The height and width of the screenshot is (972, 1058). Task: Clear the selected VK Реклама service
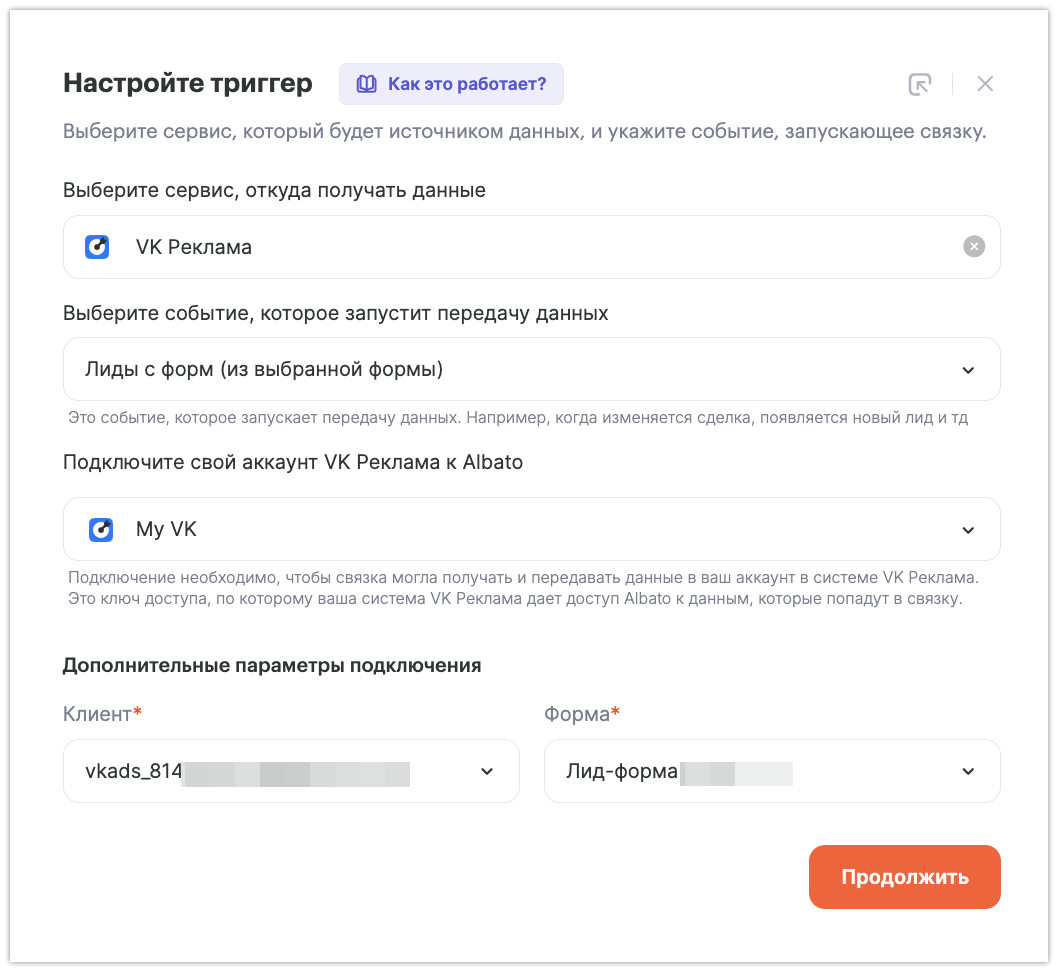pos(974,247)
